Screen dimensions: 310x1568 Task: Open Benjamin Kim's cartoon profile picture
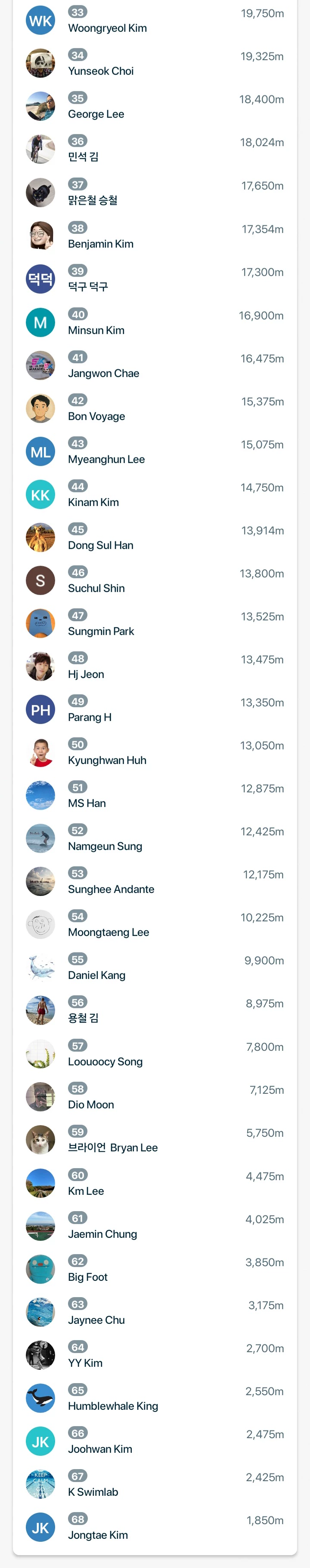[40, 236]
